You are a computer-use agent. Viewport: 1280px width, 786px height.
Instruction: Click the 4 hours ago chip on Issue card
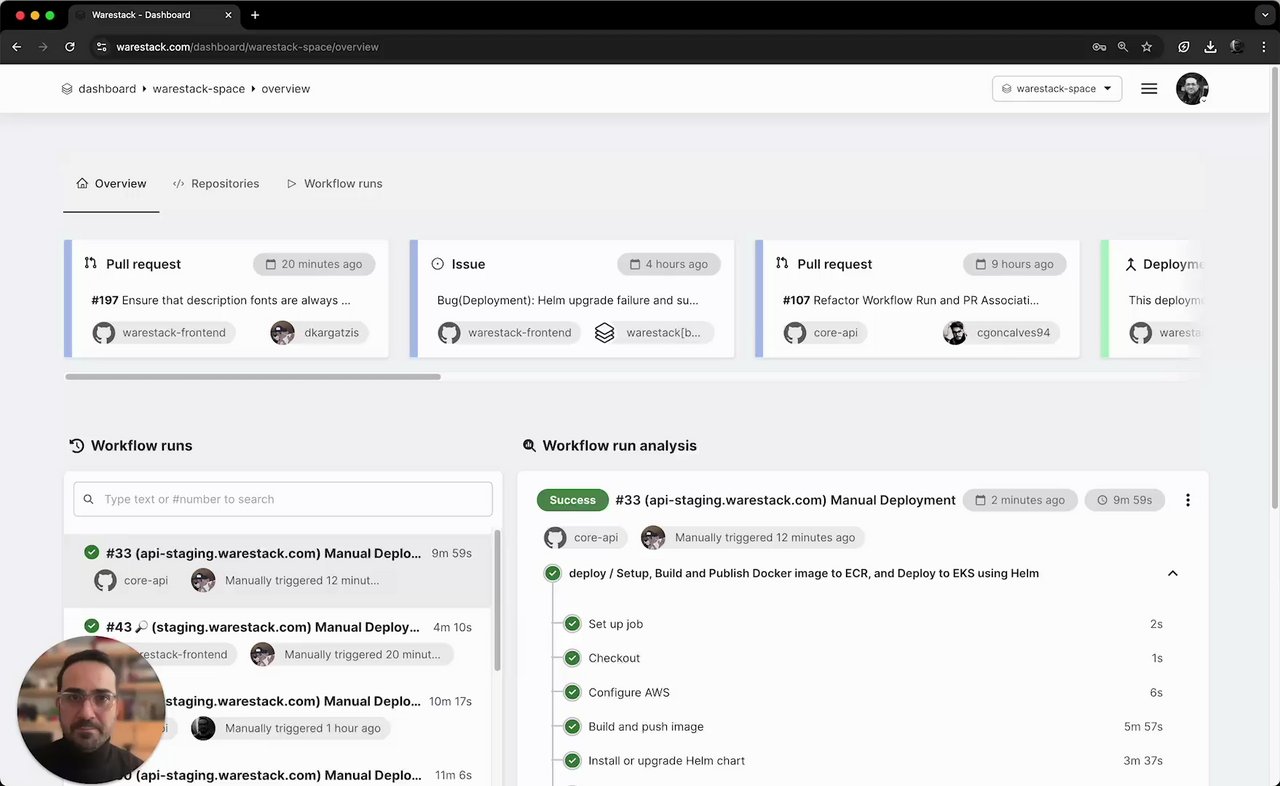[x=669, y=264]
